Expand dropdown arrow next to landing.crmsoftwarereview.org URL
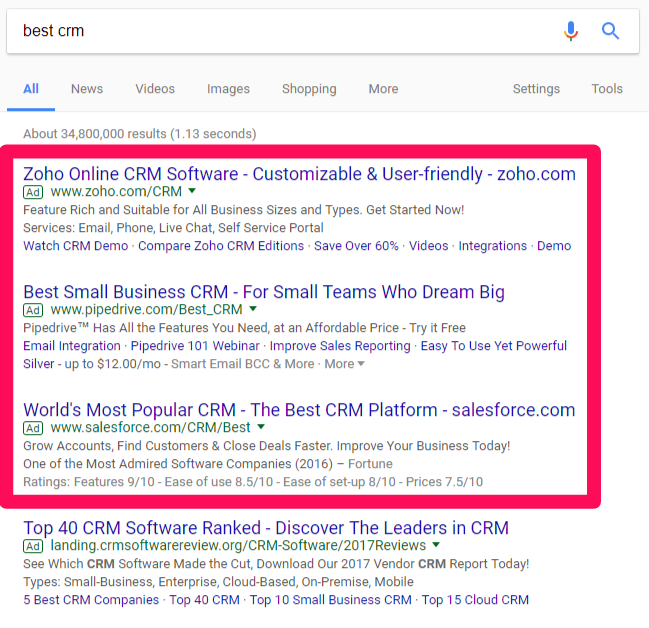 [436, 545]
